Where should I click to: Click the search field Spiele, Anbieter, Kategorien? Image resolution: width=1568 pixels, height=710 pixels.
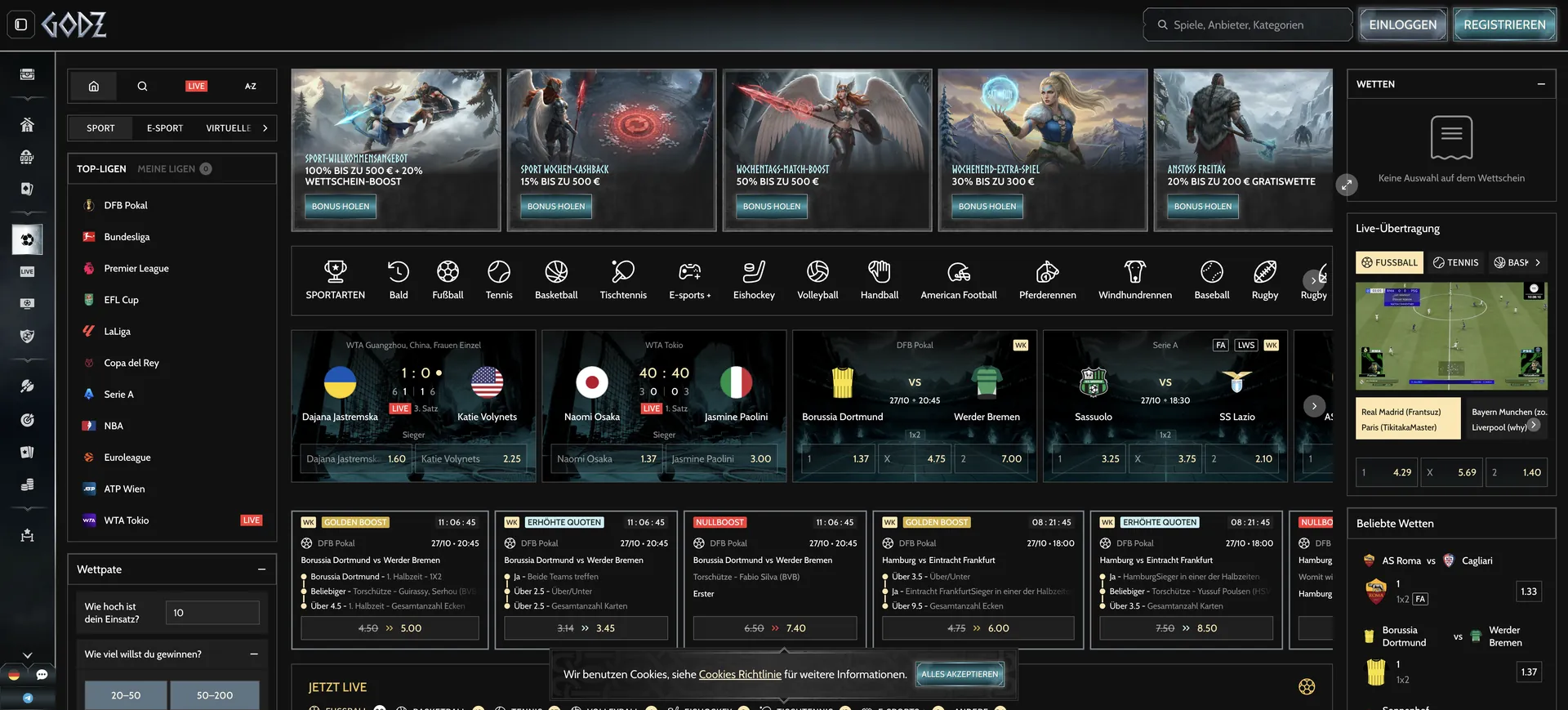[1248, 25]
